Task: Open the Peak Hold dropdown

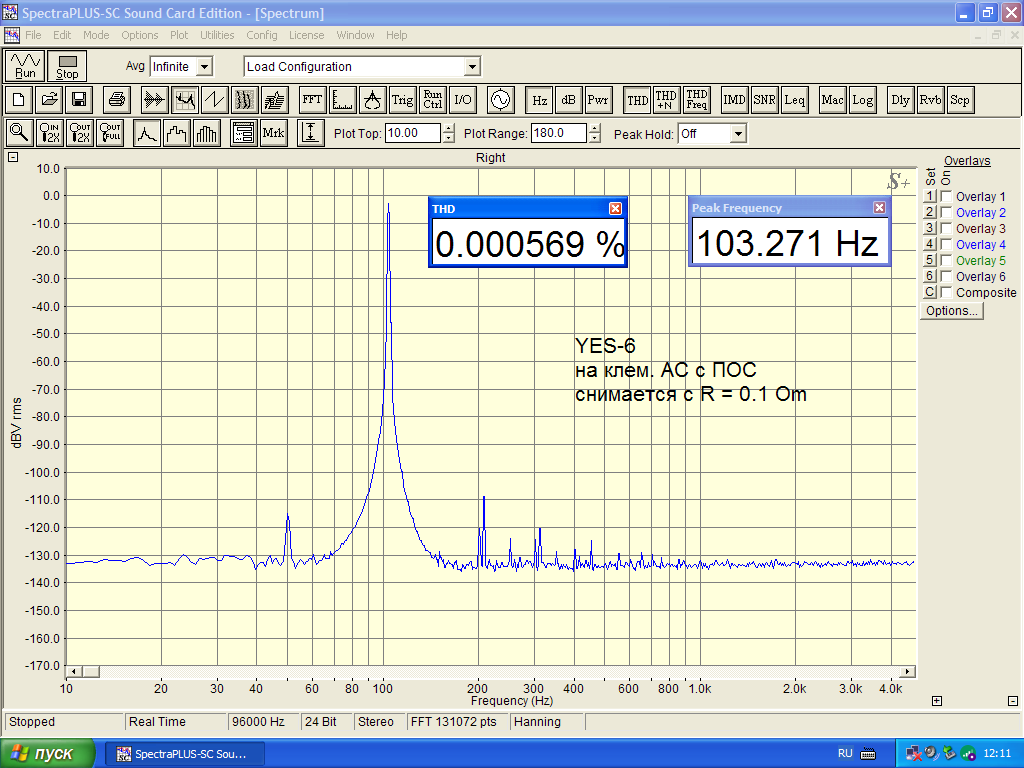Action: (x=738, y=134)
